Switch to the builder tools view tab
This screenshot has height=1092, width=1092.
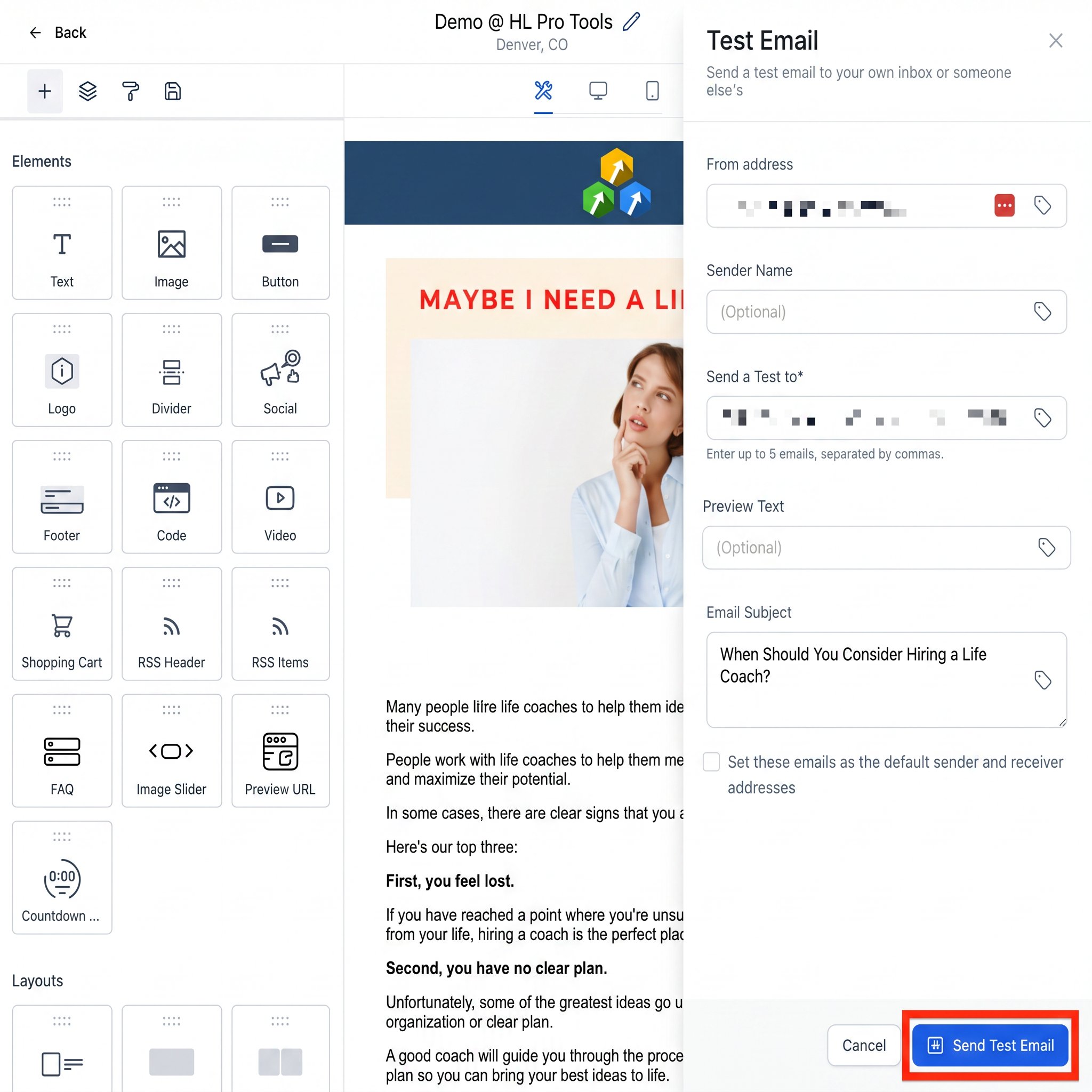(x=543, y=91)
